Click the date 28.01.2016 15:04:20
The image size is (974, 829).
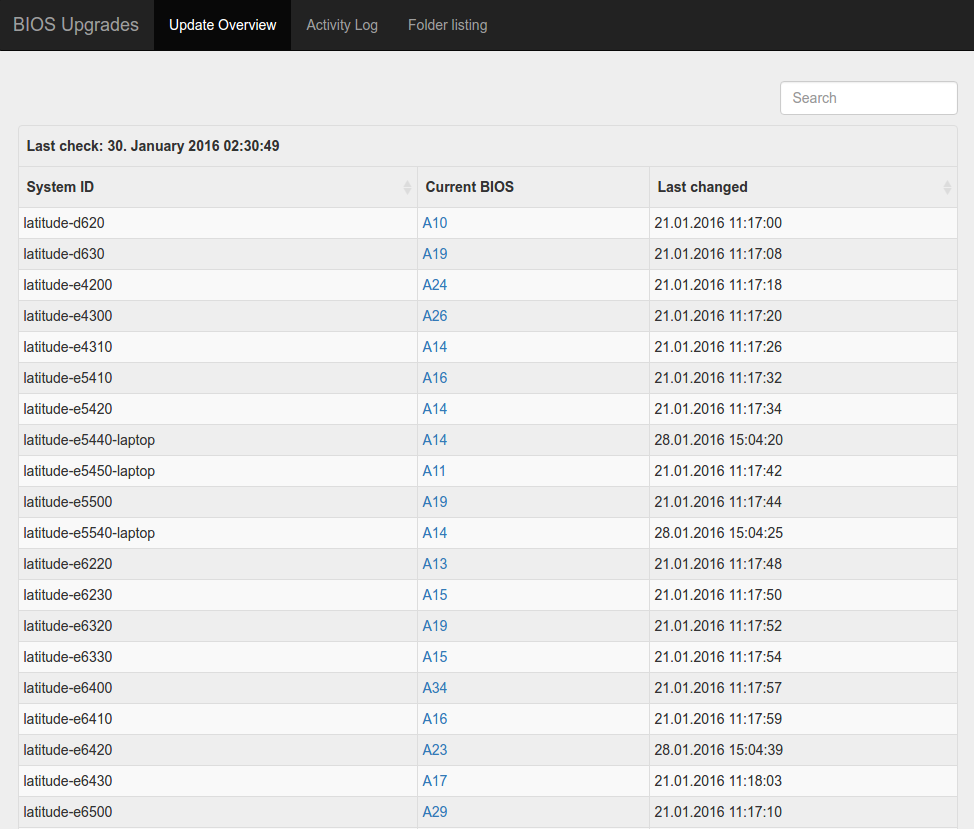(718, 440)
